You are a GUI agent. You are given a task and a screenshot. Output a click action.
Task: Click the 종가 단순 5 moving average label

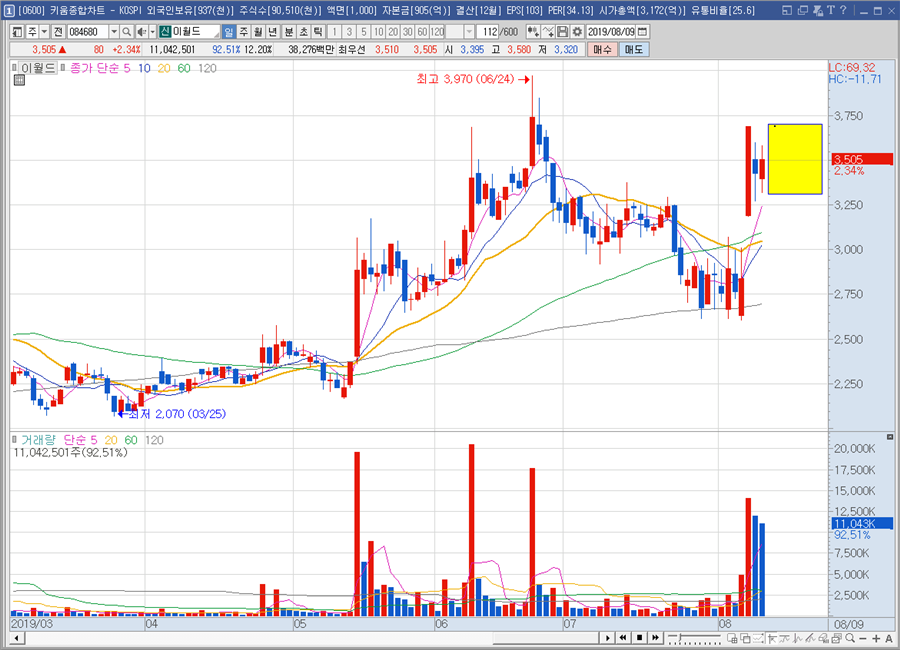100,68
